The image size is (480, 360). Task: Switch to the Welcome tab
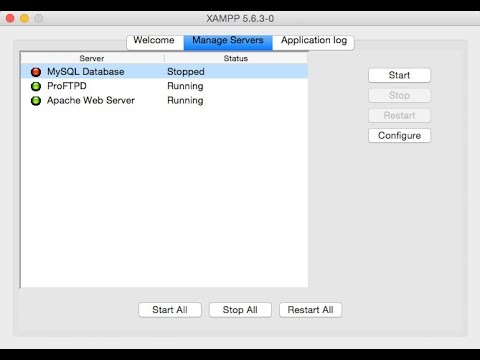155,42
